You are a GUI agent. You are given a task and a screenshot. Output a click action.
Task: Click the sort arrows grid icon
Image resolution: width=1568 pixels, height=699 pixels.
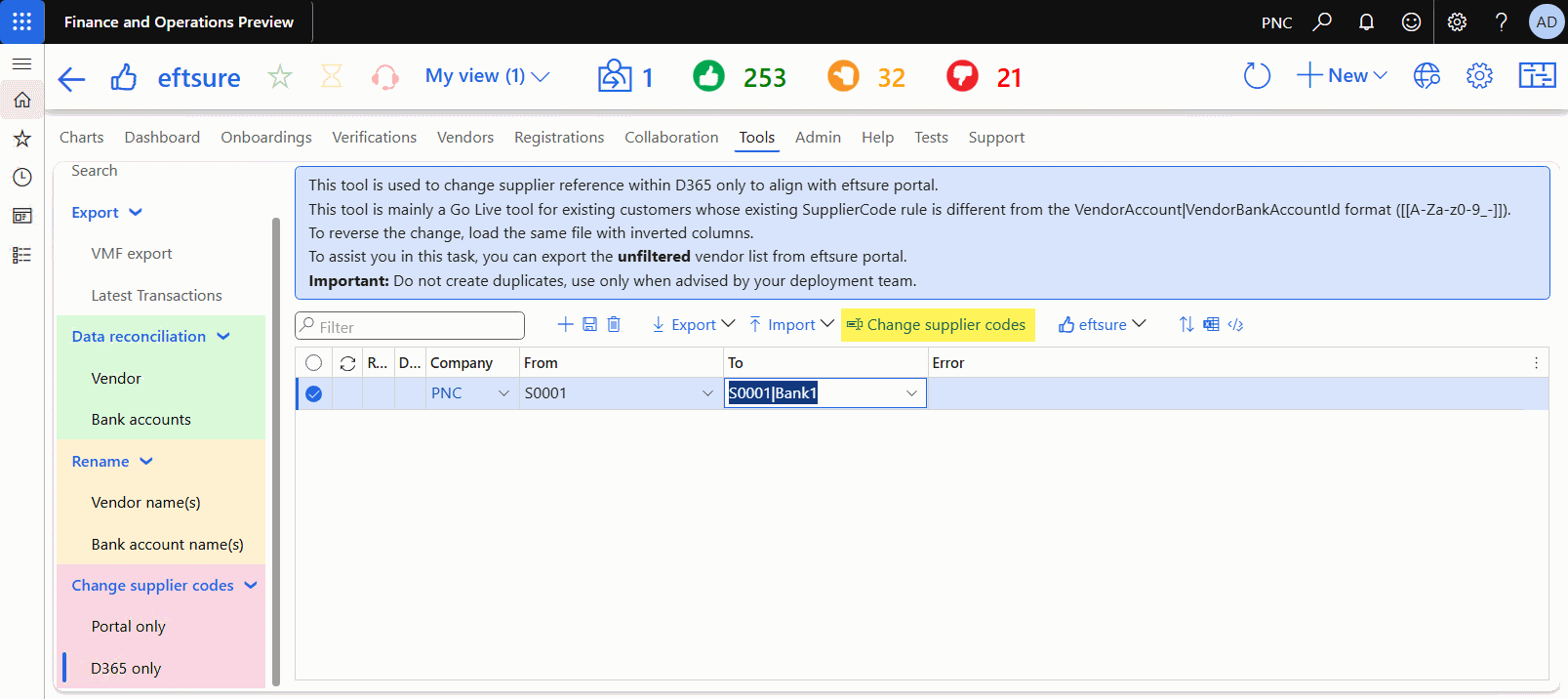1186,324
